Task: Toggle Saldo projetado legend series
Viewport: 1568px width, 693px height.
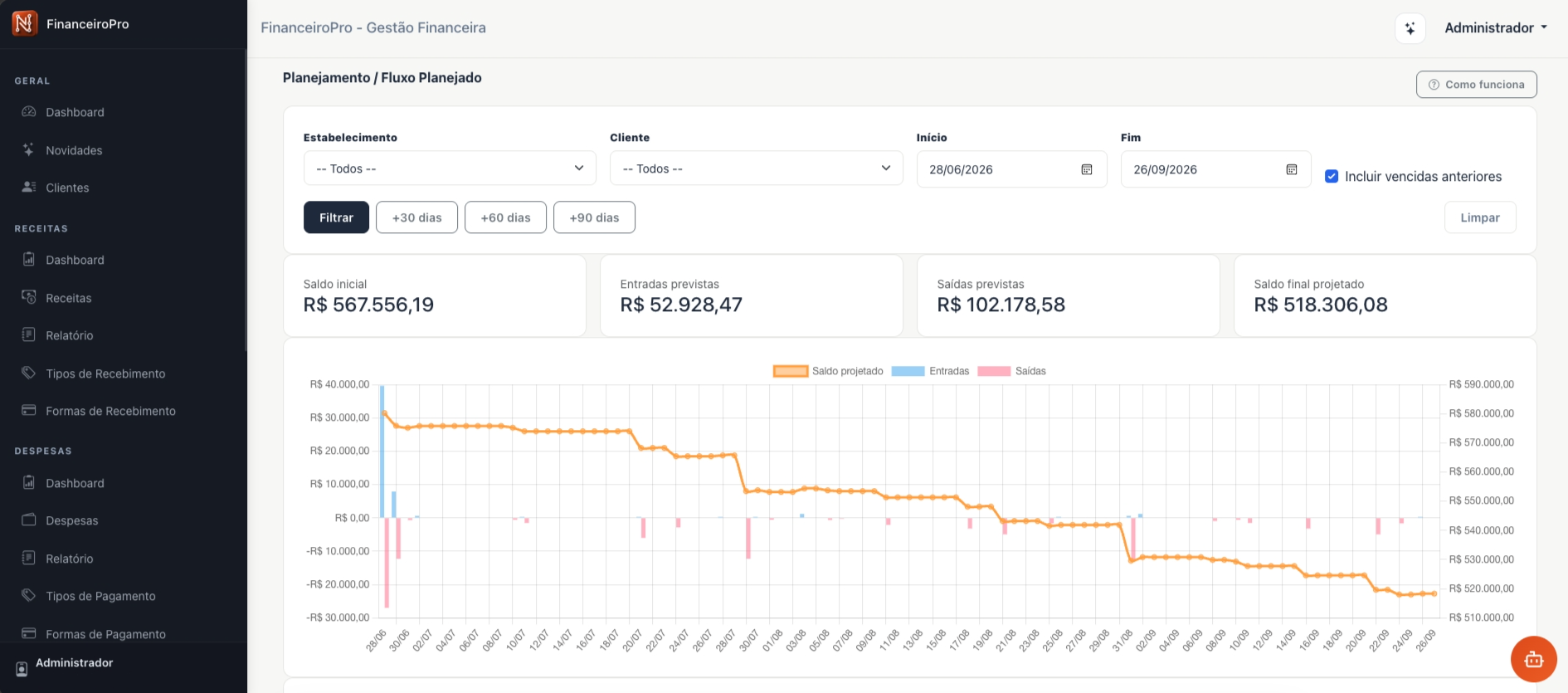Action: coord(828,371)
